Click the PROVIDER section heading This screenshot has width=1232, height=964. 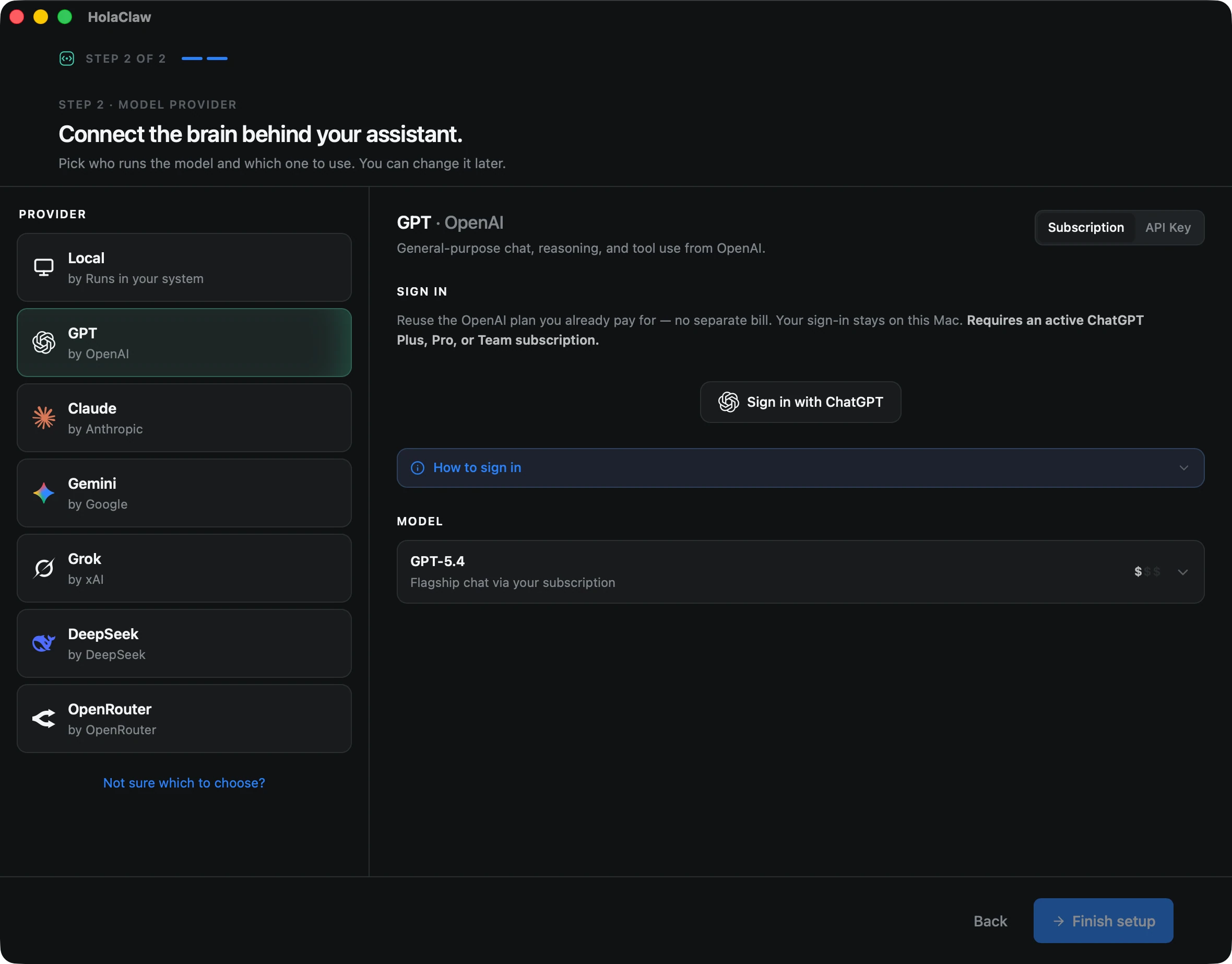point(52,214)
